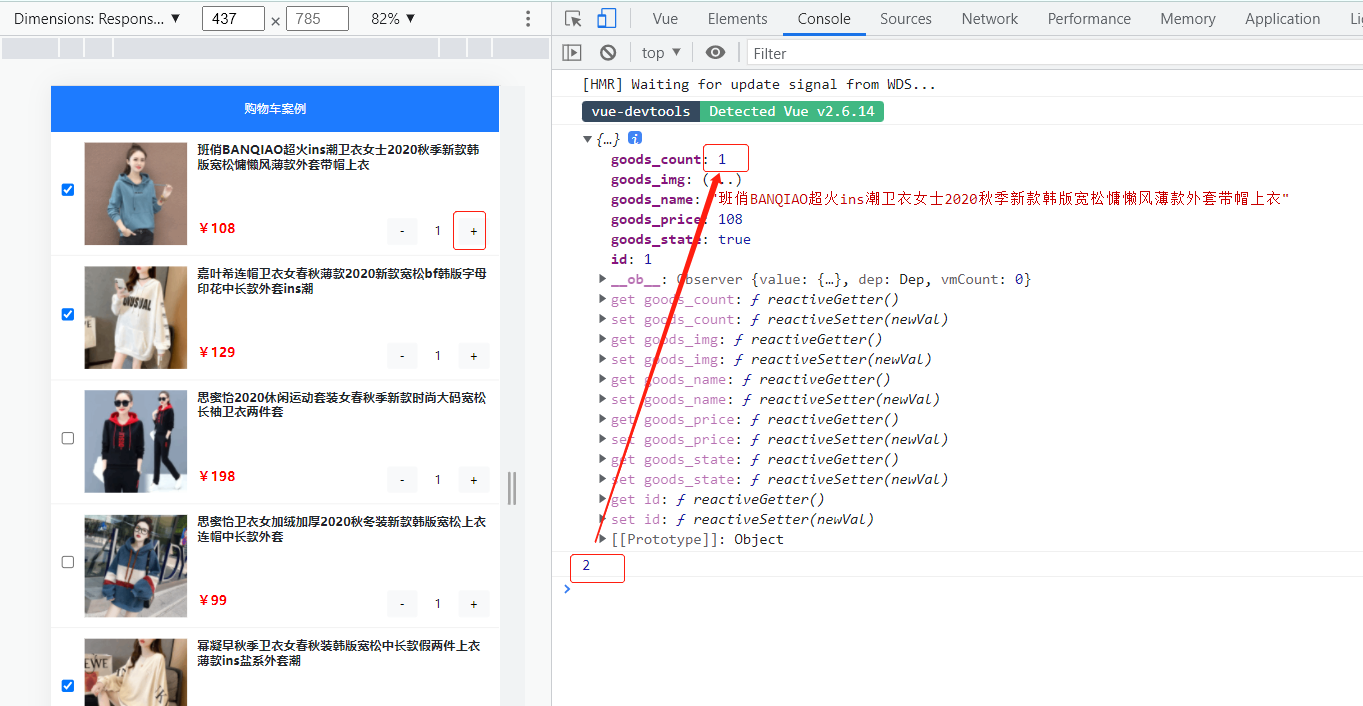
Task: Expand set goods_price reactiveSetter
Action: pyautogui.click(x=603, y=439)
